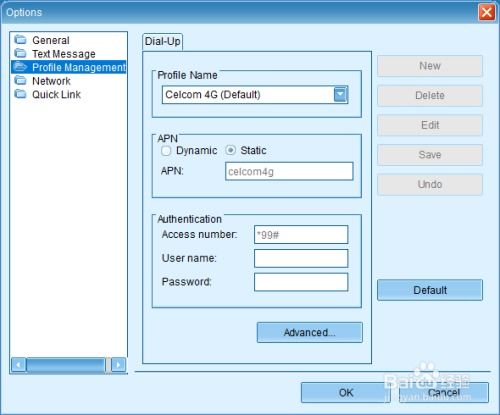Focus the Password input field
Screen dimensions: 500x415
[x=301, y=282]
